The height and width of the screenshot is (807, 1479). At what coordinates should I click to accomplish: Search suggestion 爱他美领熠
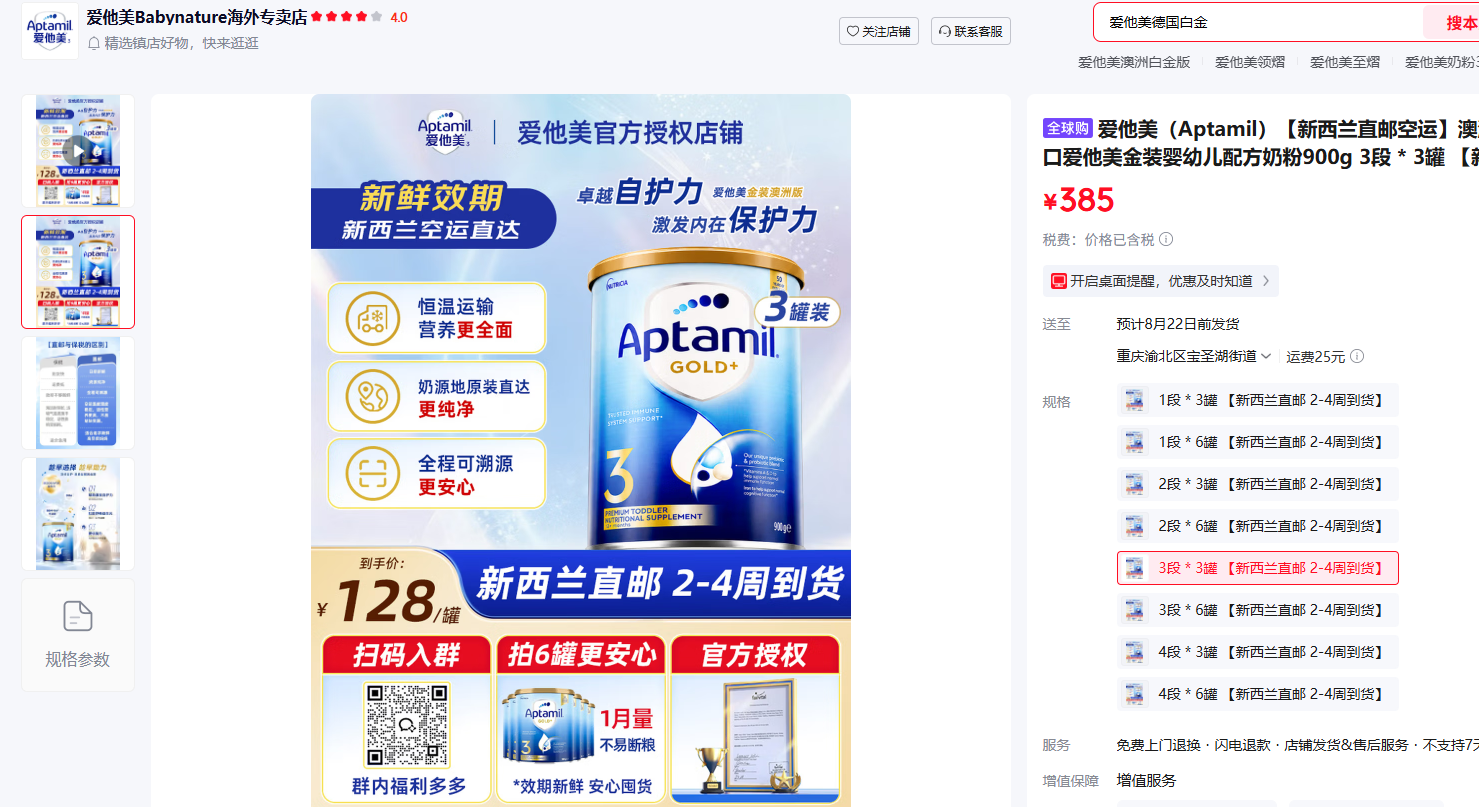1250,62
